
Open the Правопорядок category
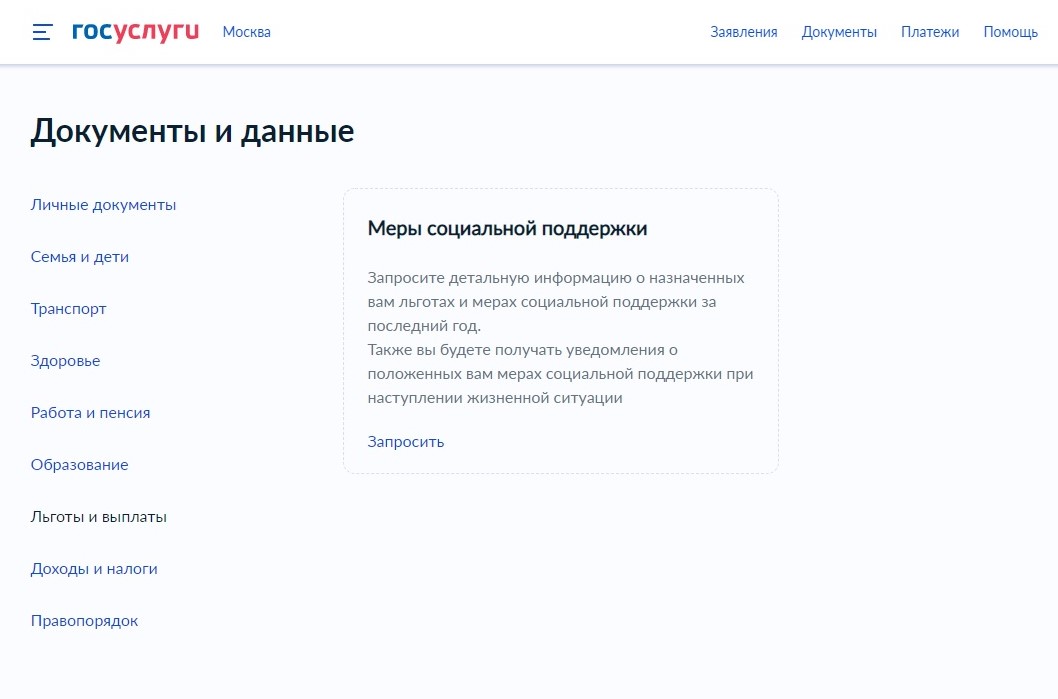coord(84,621)
